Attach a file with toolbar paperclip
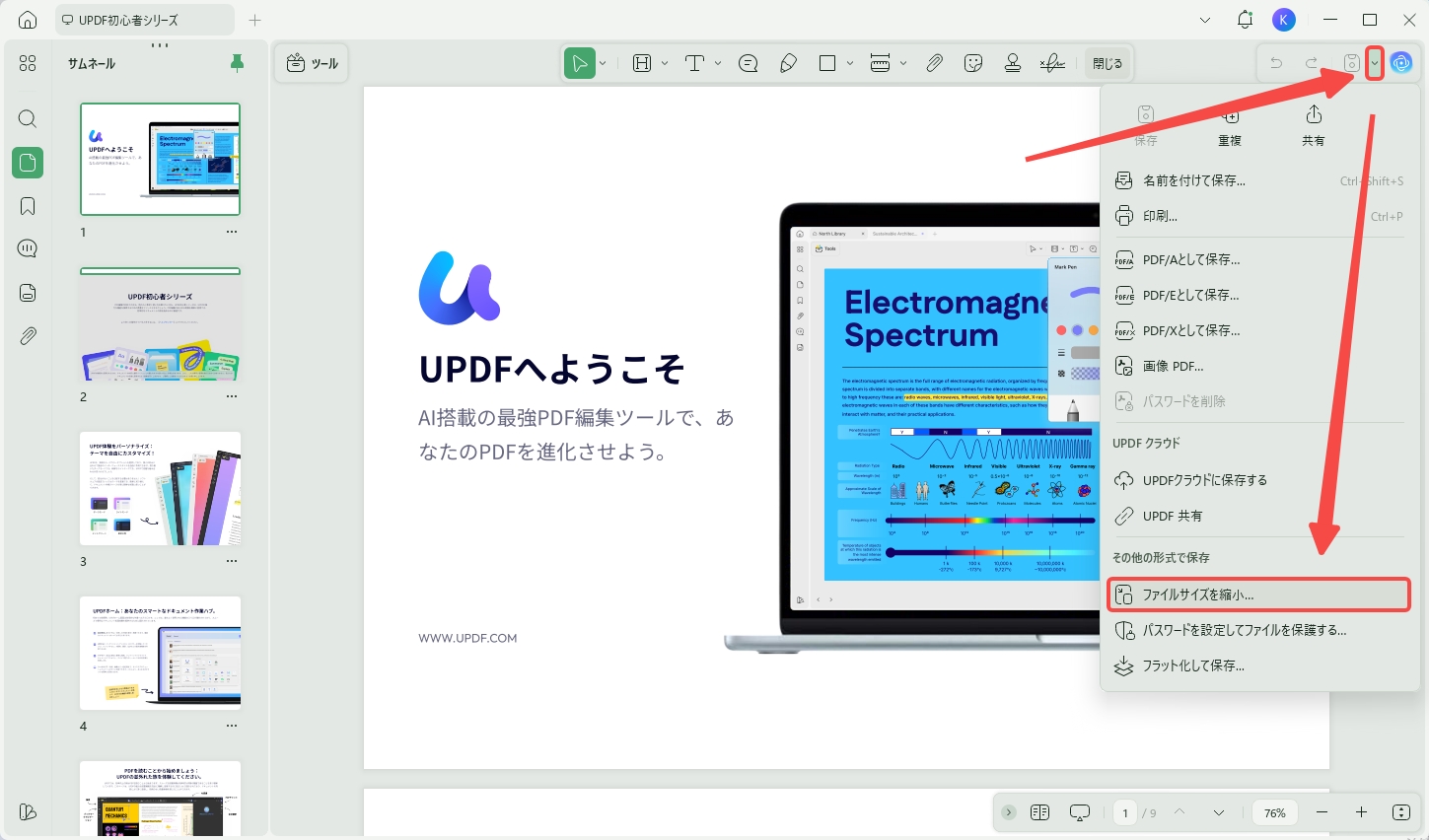The height and width of the screenshot is (840, 1429). click(x=934, y=63)
